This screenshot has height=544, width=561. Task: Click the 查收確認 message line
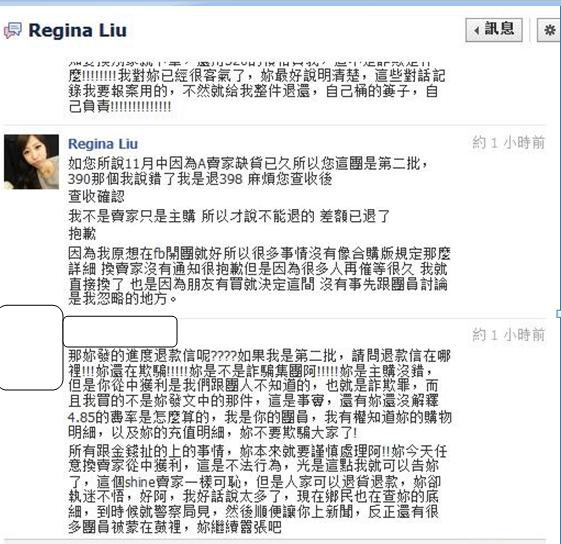click(96, 196)
